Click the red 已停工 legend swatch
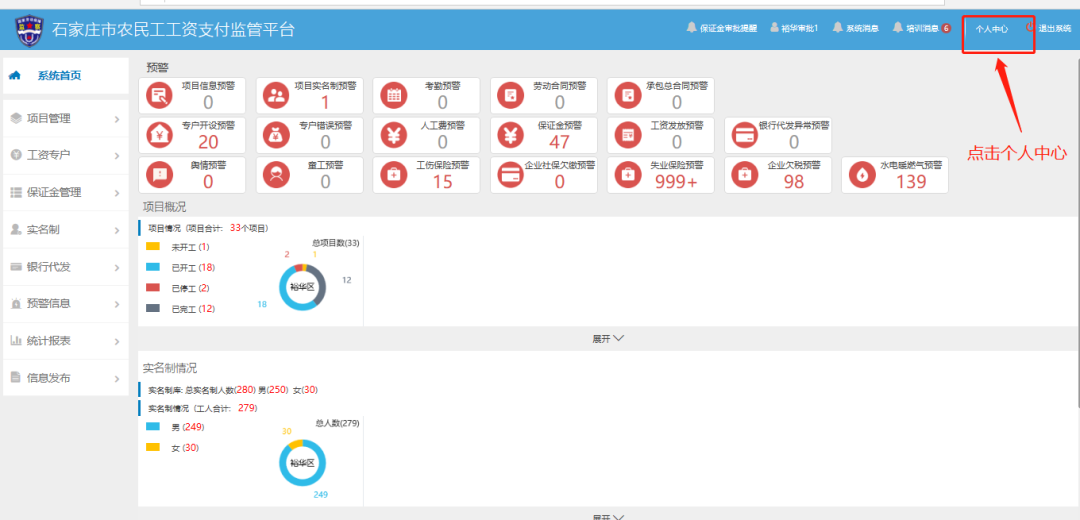Viewport: 1080px width, 520px height. (153, 287)
